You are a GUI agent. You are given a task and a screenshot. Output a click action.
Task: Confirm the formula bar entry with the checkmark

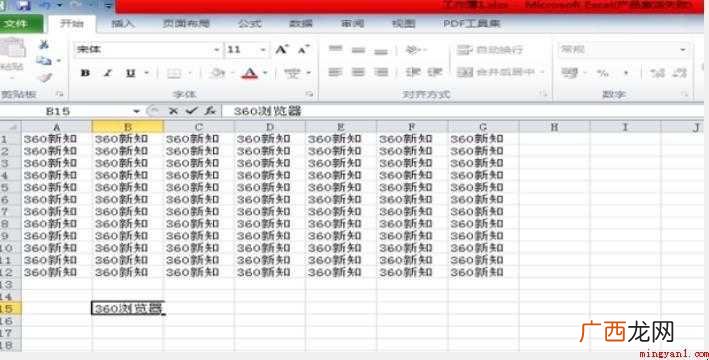click(191, 111)
